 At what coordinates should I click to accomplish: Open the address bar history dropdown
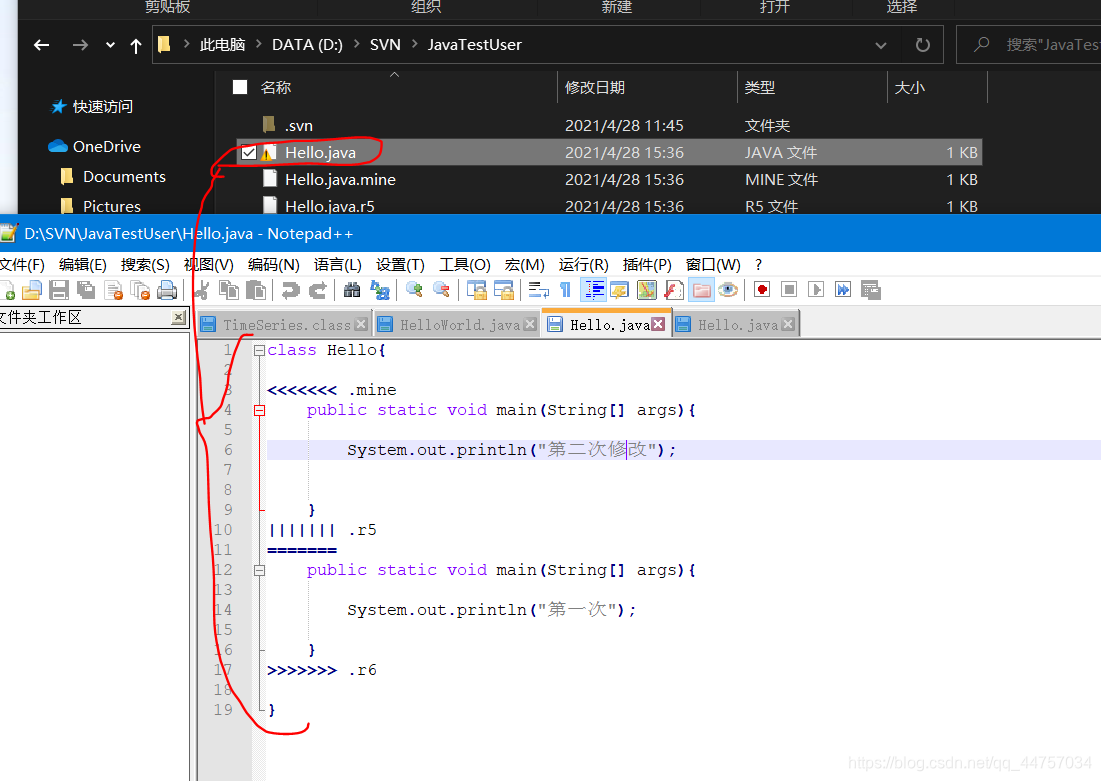tap(881, 45)
